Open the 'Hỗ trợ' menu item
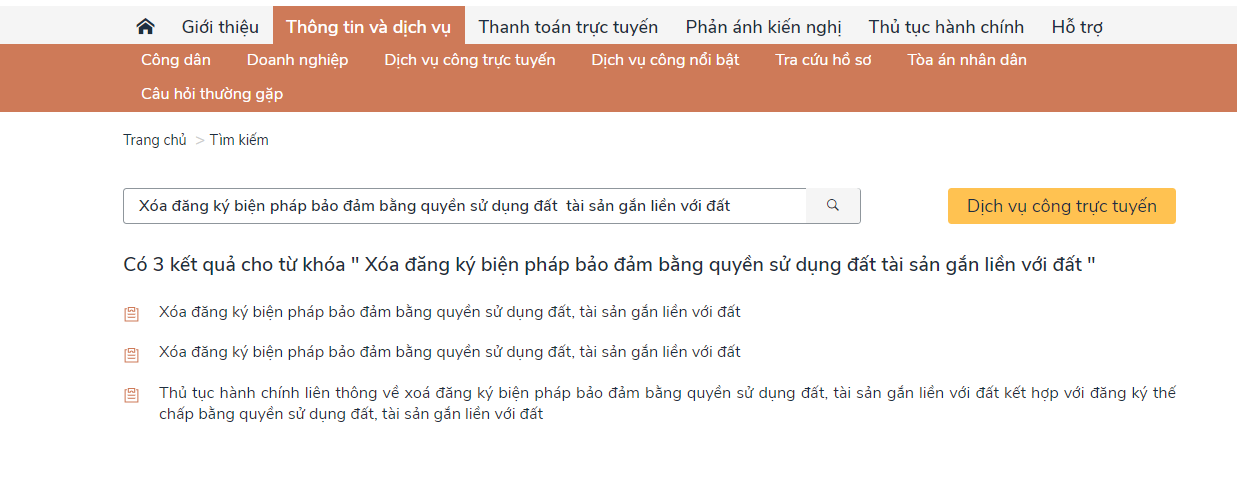 1077,27
